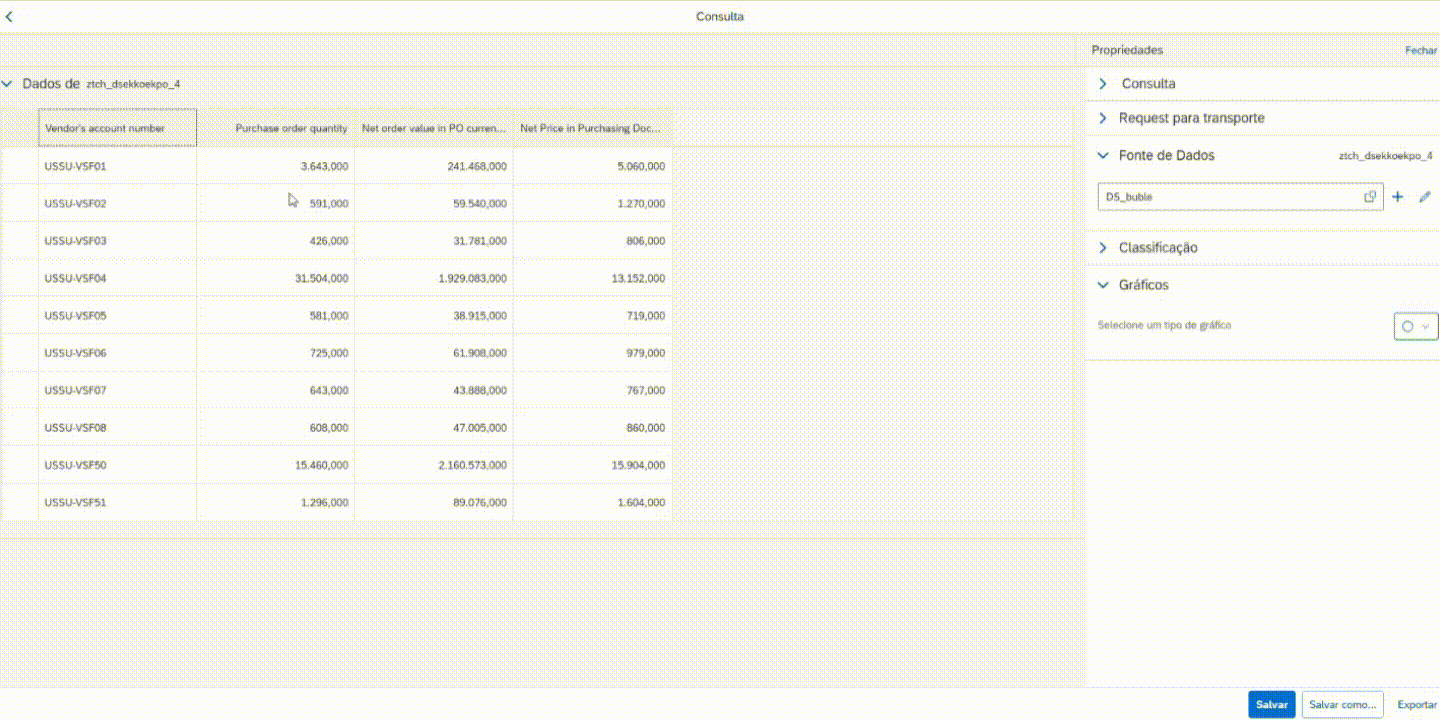
Task: Click the DS_buble data source input field
Action: tap(1230, 197)
